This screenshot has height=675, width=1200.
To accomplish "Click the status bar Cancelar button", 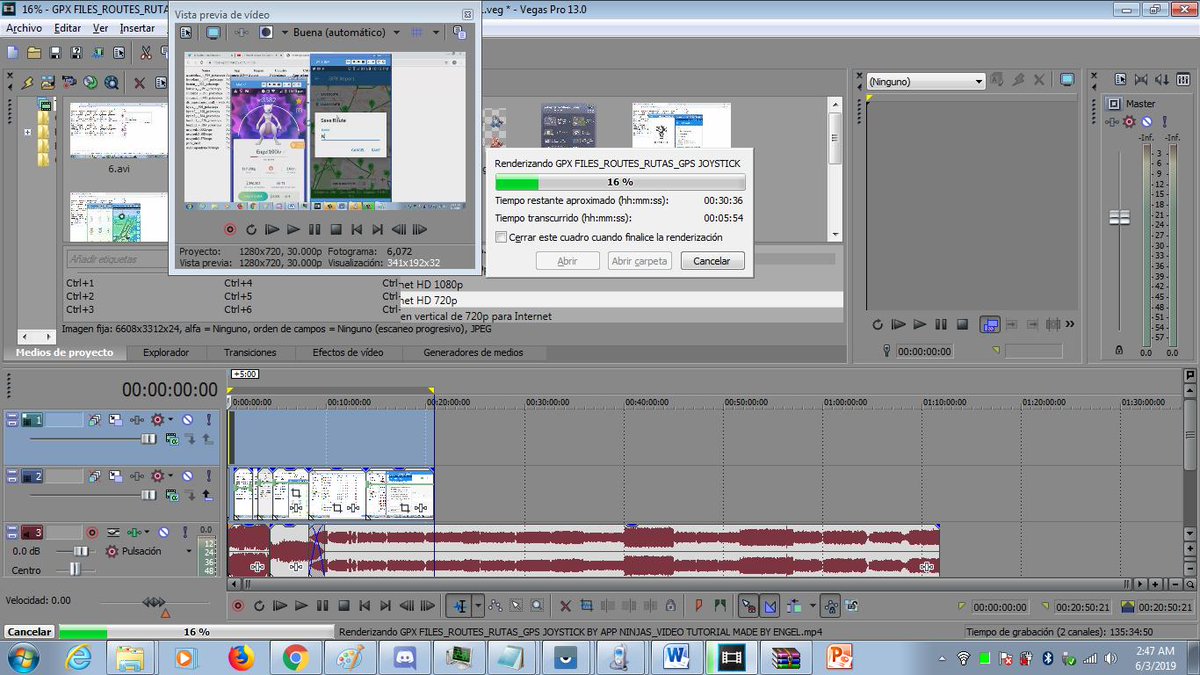I will (29, 632).
